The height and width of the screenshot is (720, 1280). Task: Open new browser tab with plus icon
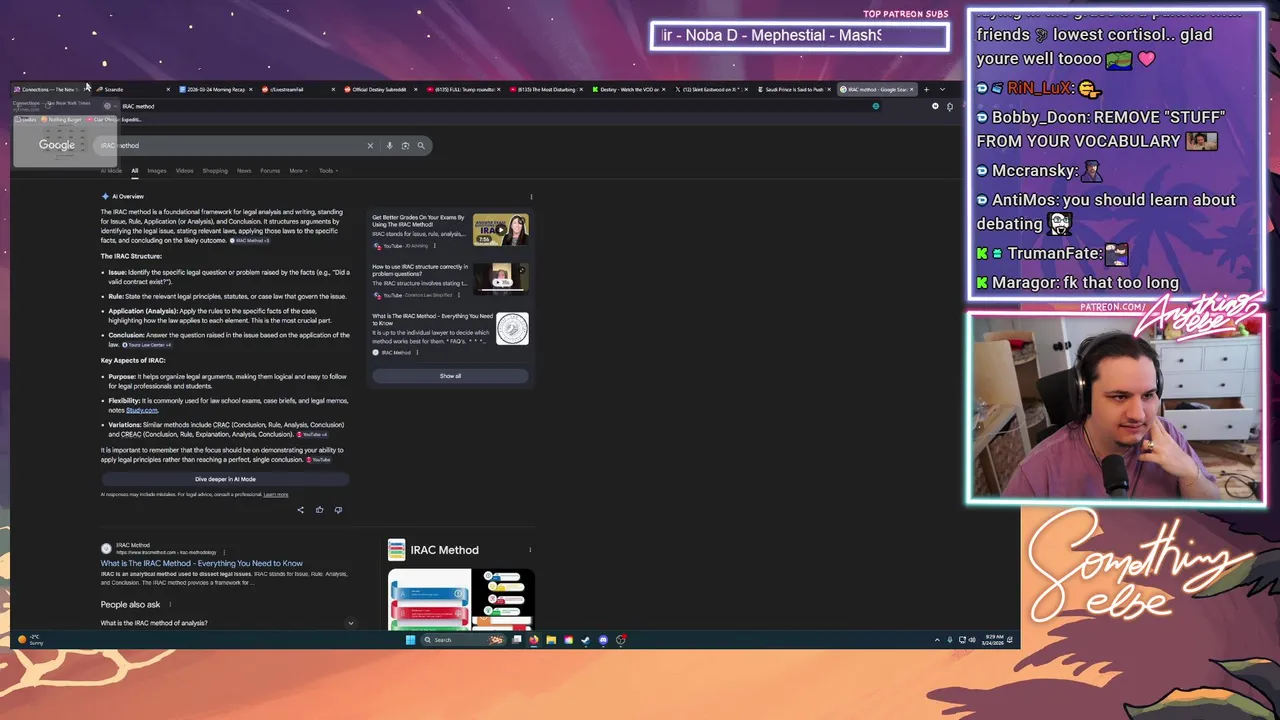click(x=926, y=90)
